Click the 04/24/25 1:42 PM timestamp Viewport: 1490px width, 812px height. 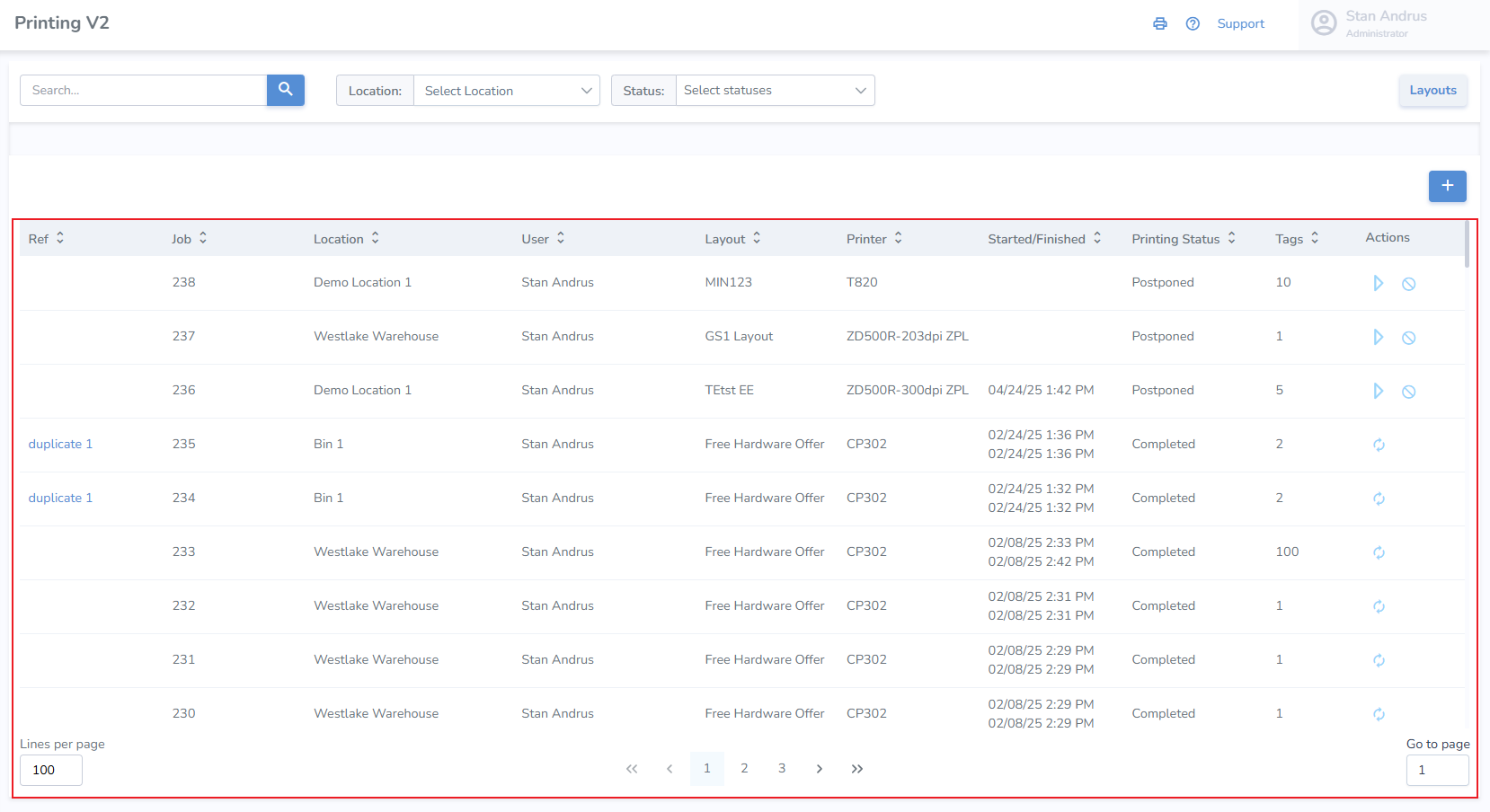1041,391
